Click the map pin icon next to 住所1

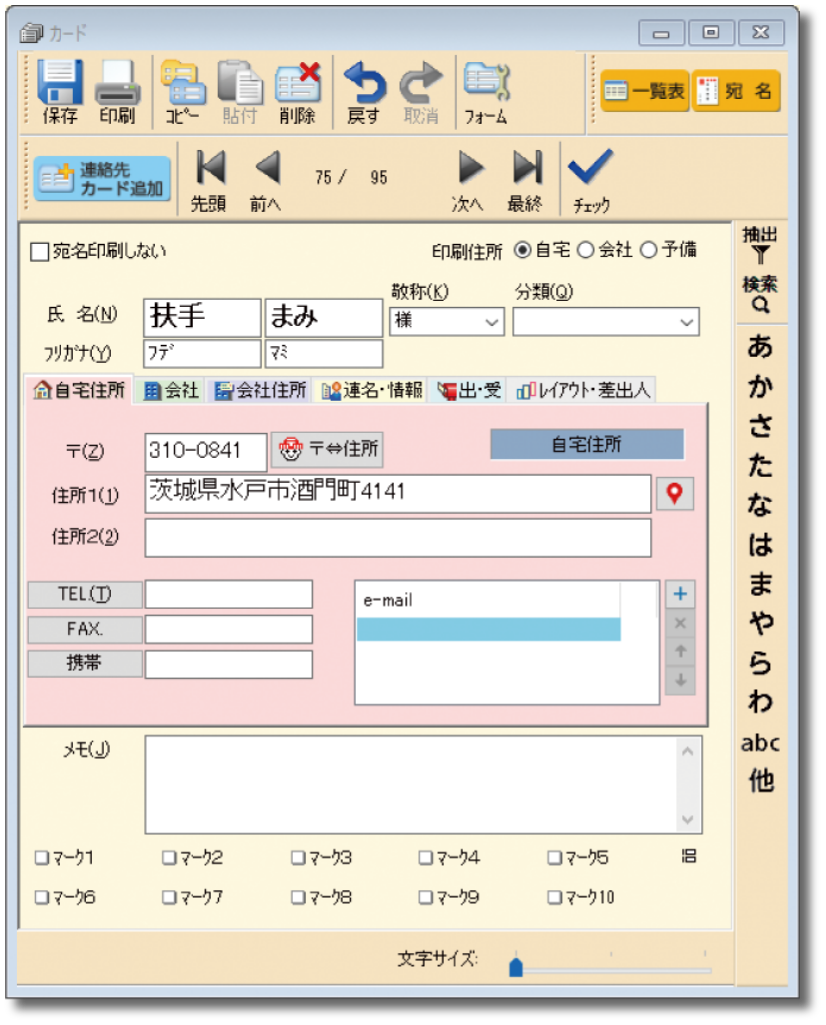tap(675, 493)
